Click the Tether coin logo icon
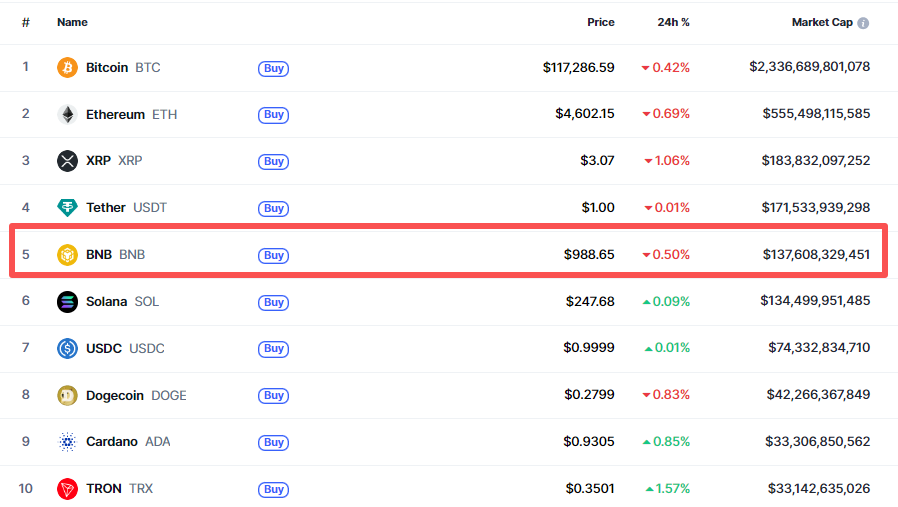898x507 pixels. pos(67,208)
